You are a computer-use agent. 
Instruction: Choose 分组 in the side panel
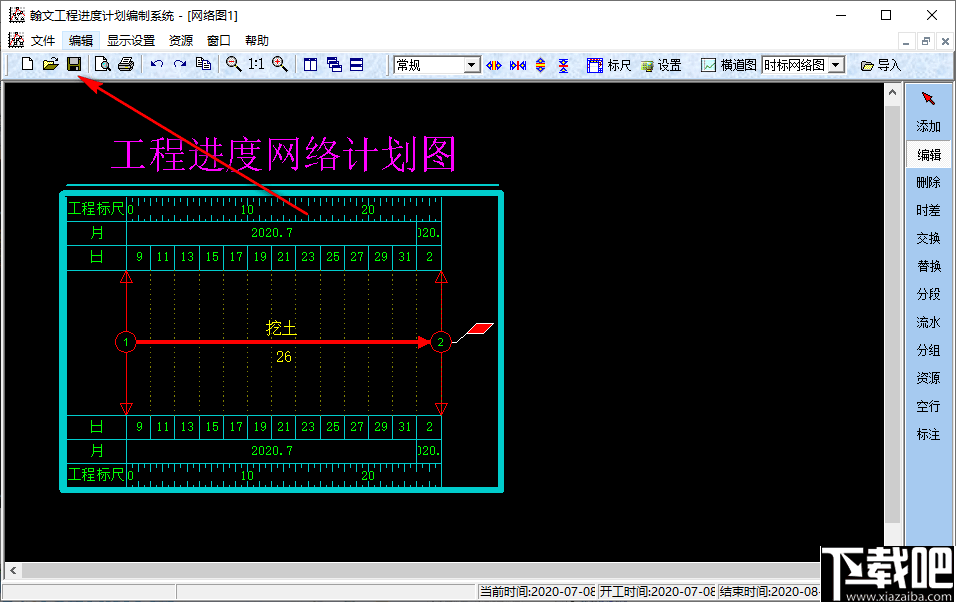click(x=929, y=350)
